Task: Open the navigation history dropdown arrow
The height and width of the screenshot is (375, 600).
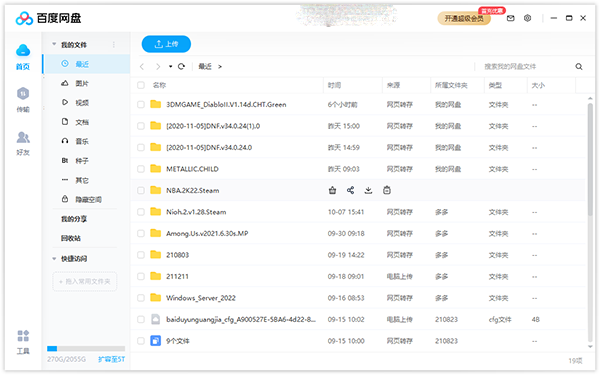Action: click(x=170, y=67)
